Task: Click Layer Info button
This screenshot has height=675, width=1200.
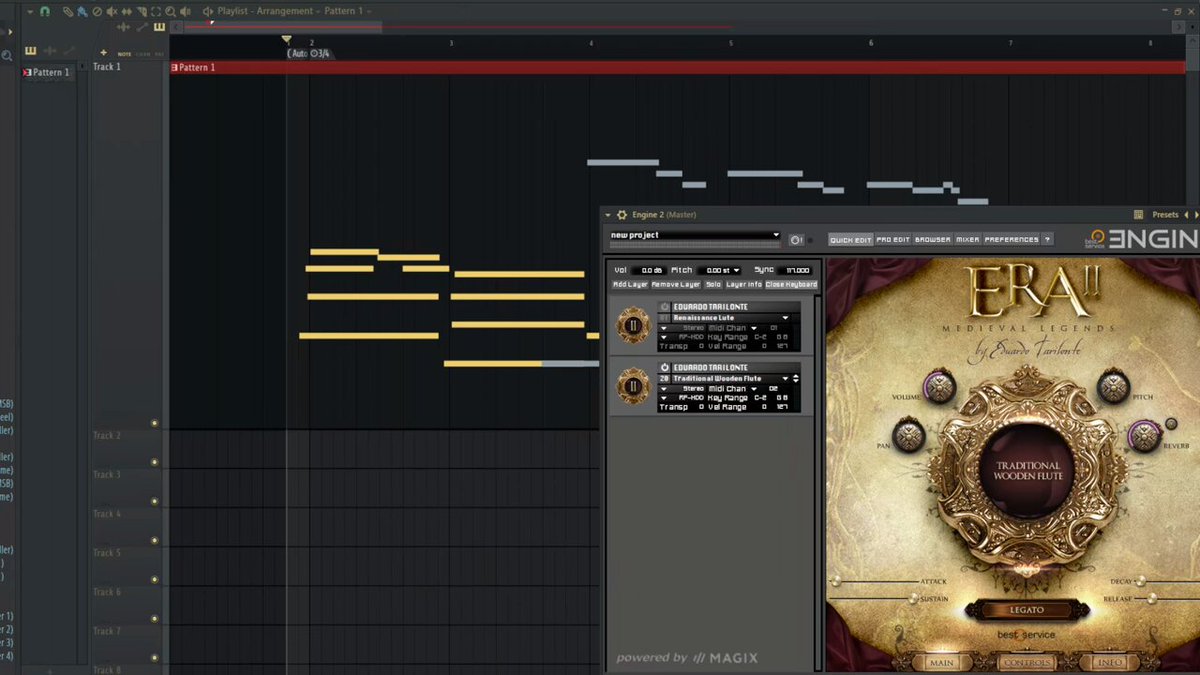Action: (744, 285)
